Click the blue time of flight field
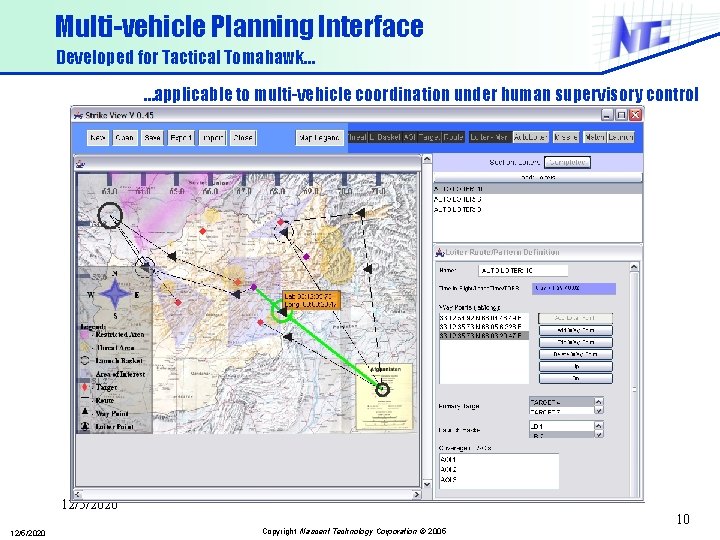 (x=574, y=288)
